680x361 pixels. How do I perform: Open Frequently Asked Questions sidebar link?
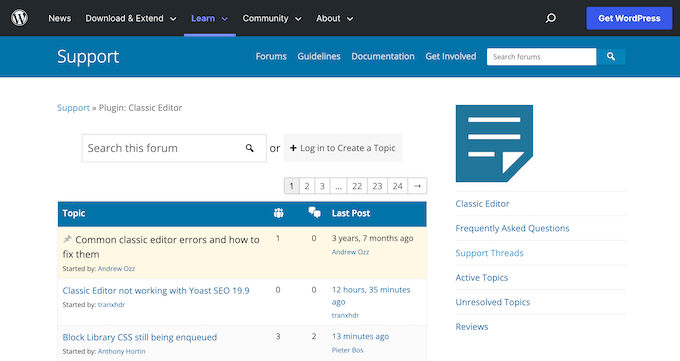tap(512, 228)
